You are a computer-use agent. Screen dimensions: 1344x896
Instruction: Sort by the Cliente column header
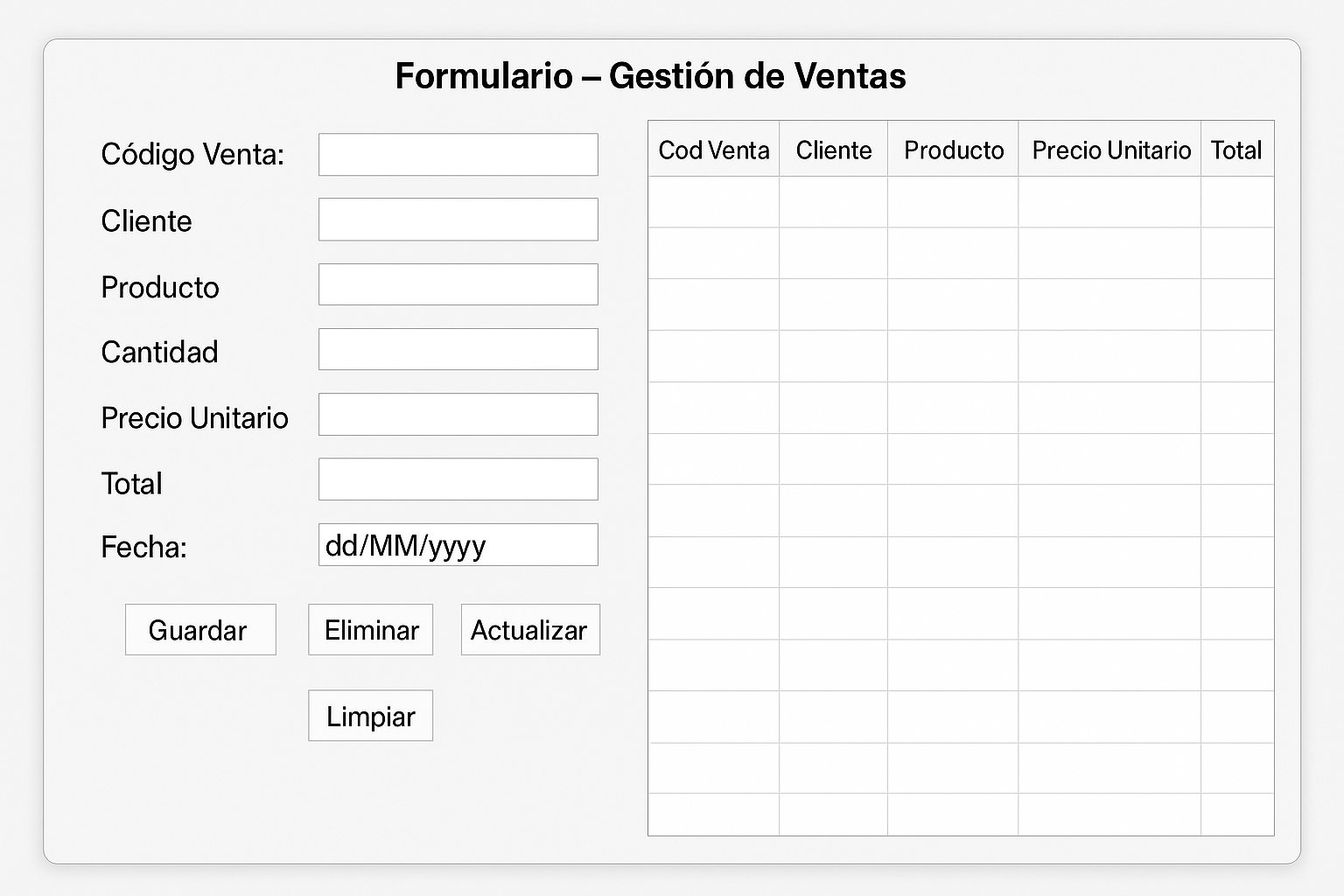click(834, 150)
